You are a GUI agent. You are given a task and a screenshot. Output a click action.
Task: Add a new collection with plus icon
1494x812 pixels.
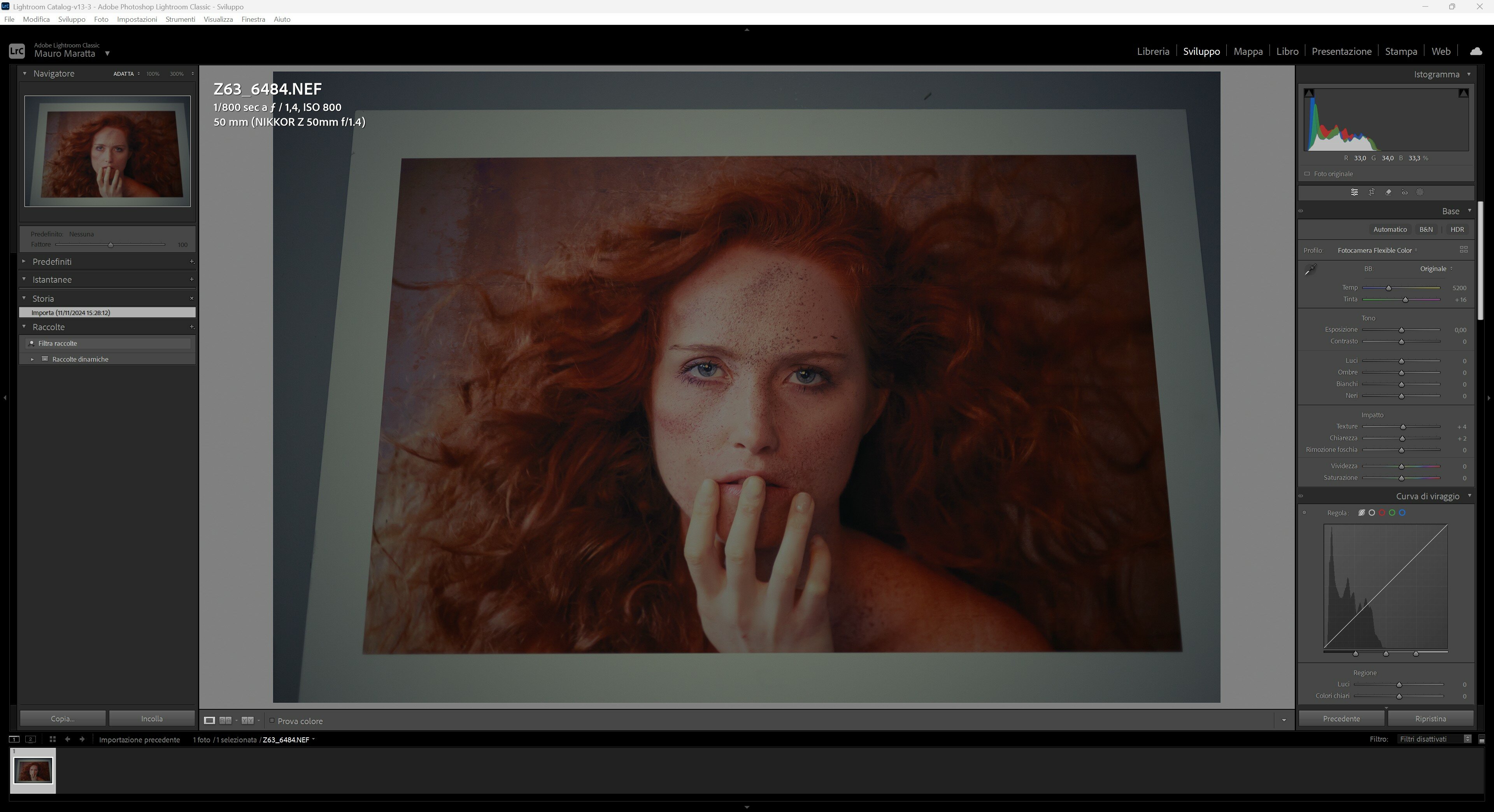click(x=192, y=327)
